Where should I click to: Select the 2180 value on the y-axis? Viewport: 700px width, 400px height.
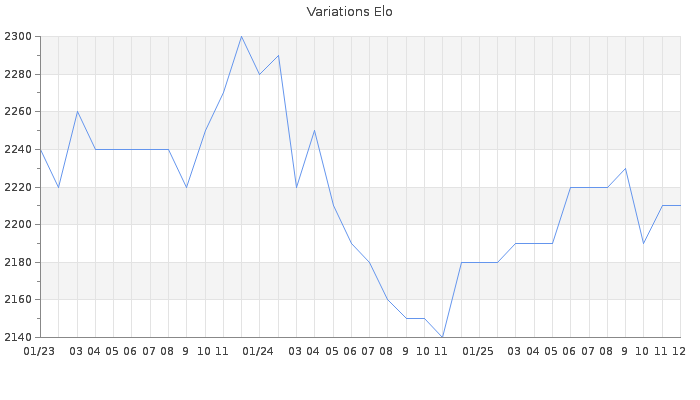(x=18, y=262)
